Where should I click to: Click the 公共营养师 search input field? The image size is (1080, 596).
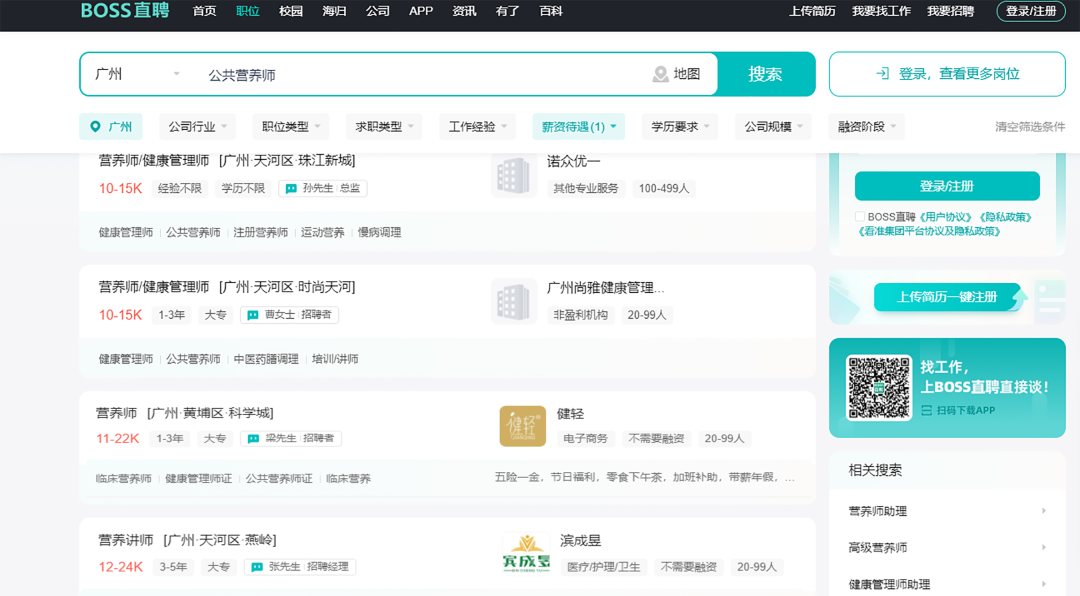pos(420,75)
